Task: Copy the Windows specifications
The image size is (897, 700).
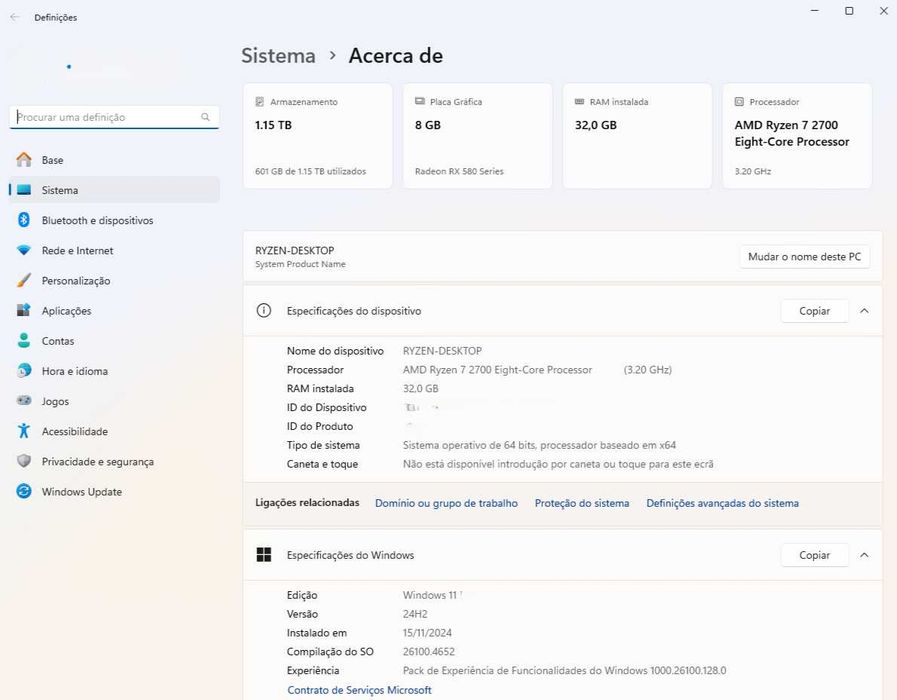Action: [814, 555]
